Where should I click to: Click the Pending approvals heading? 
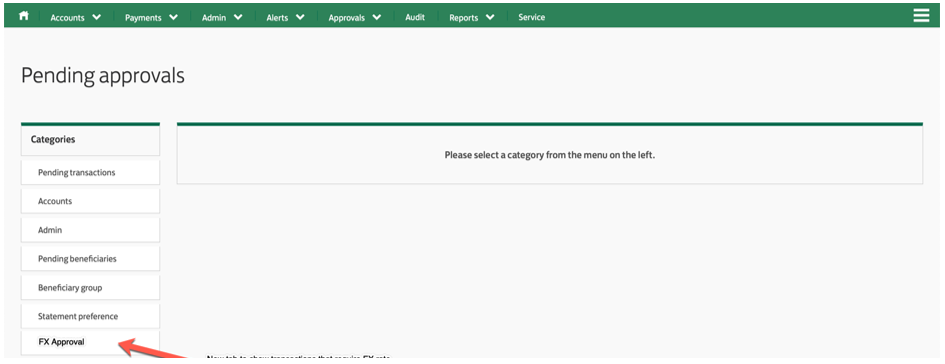[x=102, y=76]
